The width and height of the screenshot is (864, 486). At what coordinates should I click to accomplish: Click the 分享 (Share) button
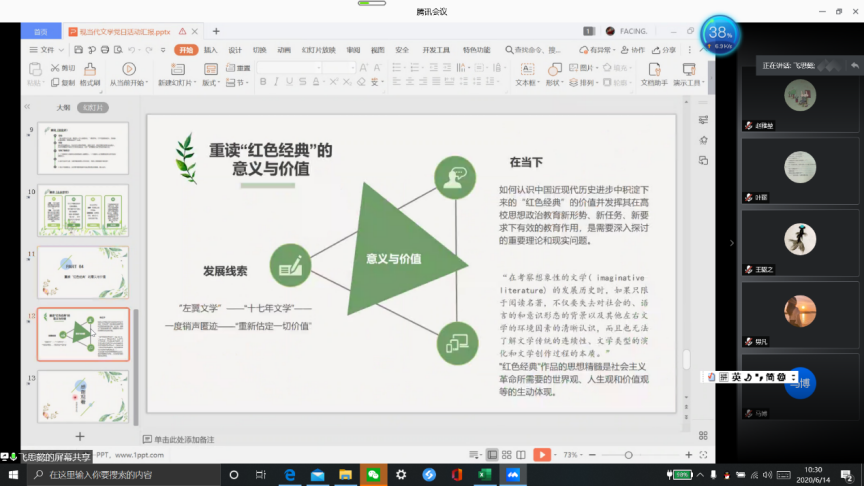tap(664, 49)
